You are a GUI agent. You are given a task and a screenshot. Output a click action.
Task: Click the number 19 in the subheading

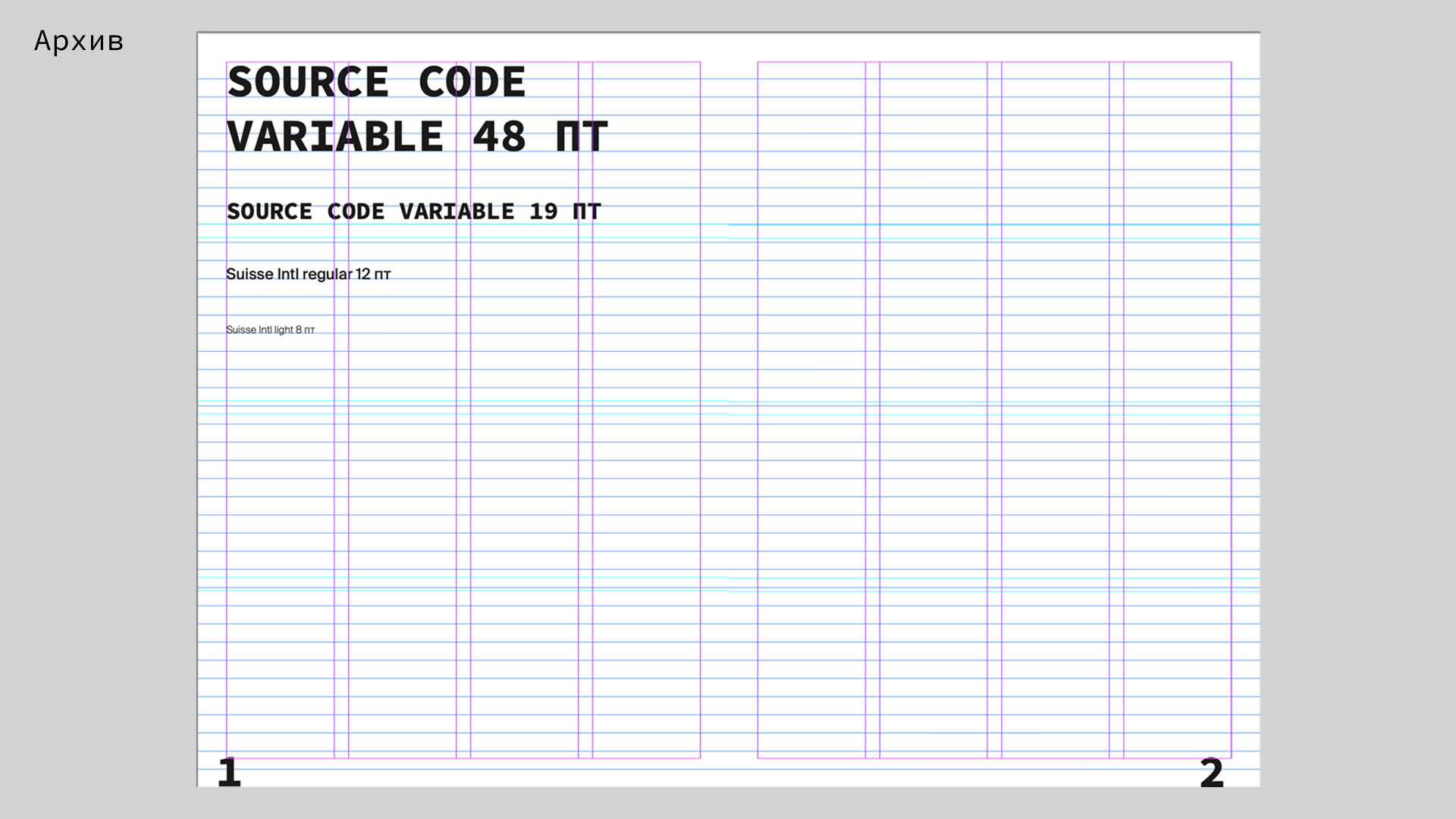click(x=543, y=212)
